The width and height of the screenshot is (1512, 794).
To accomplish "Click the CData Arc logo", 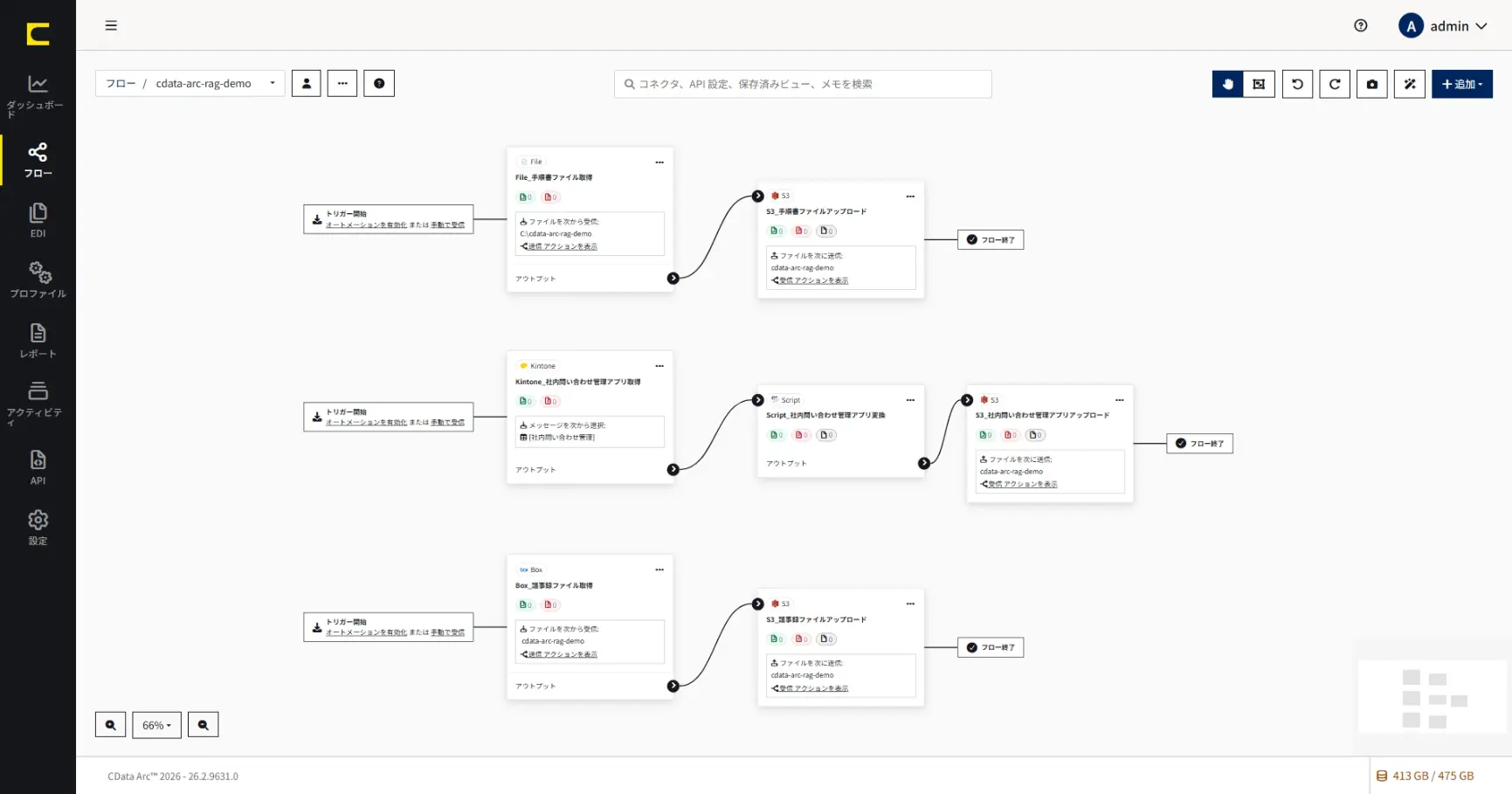I will (38, 34).
